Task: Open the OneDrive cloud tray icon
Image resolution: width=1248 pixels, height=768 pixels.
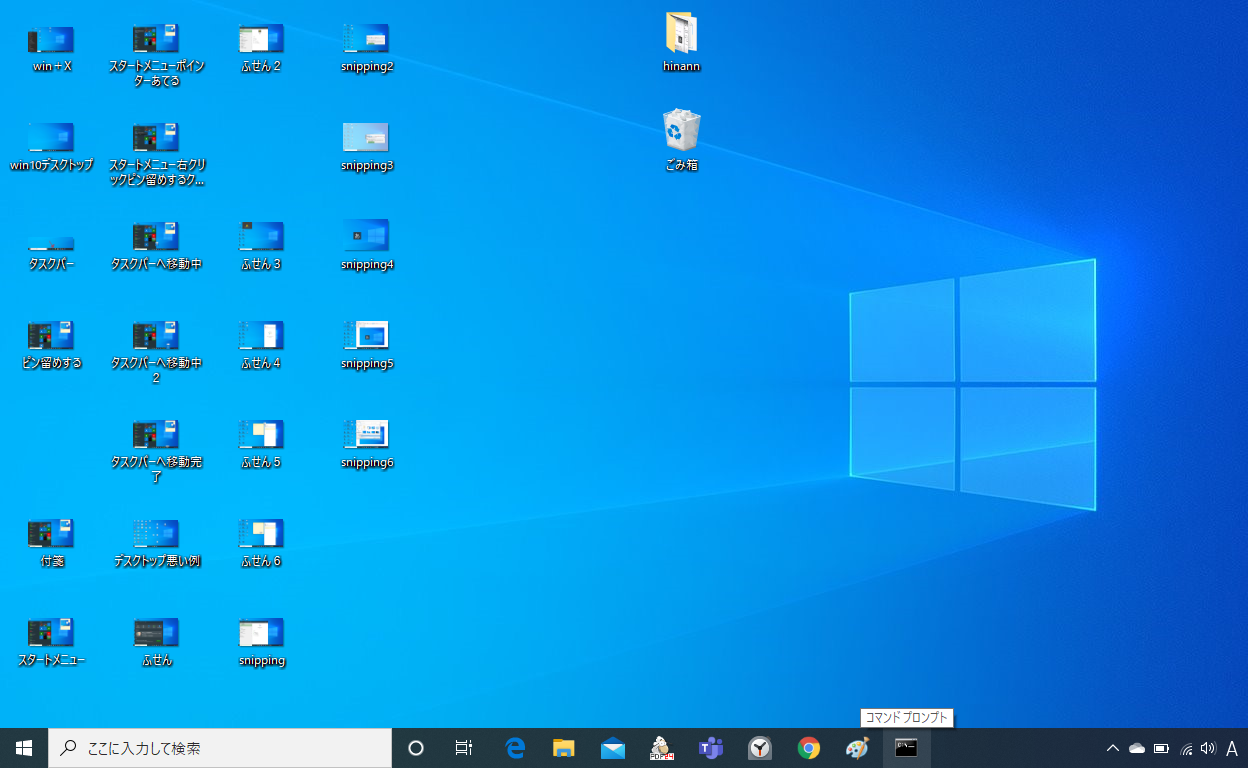Action: click(x=1137, y=748)
